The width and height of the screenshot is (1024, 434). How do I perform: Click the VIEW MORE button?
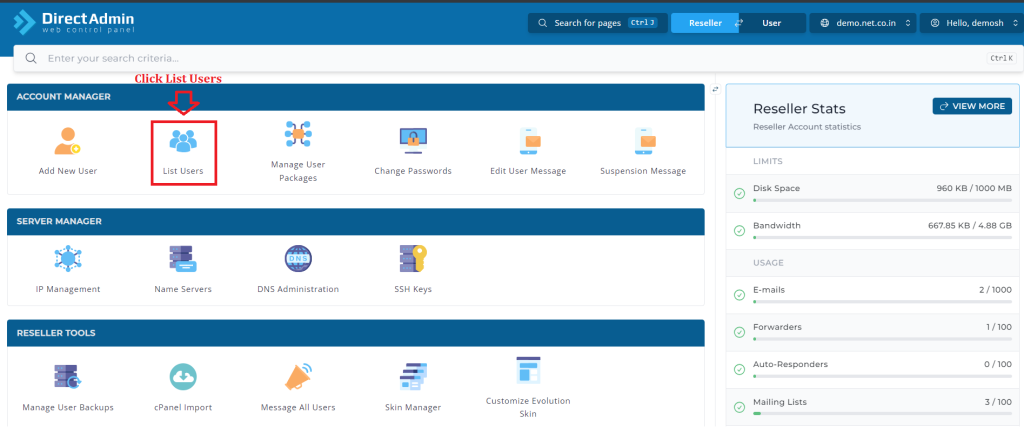972,106
